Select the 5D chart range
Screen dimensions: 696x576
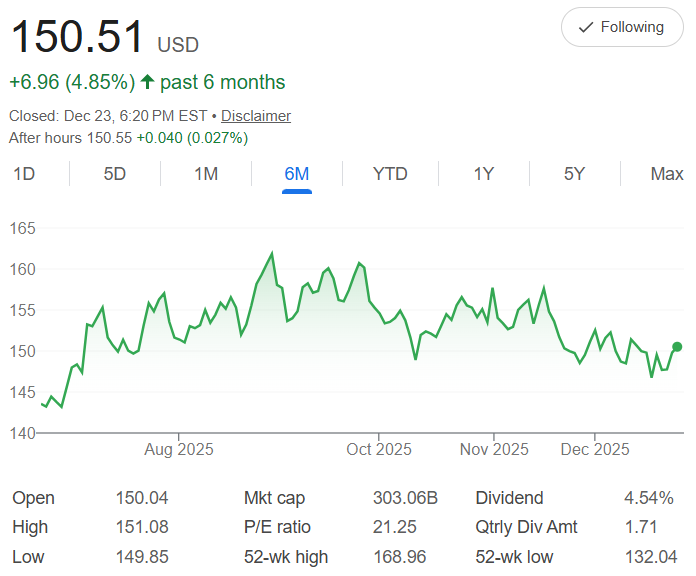115,174
